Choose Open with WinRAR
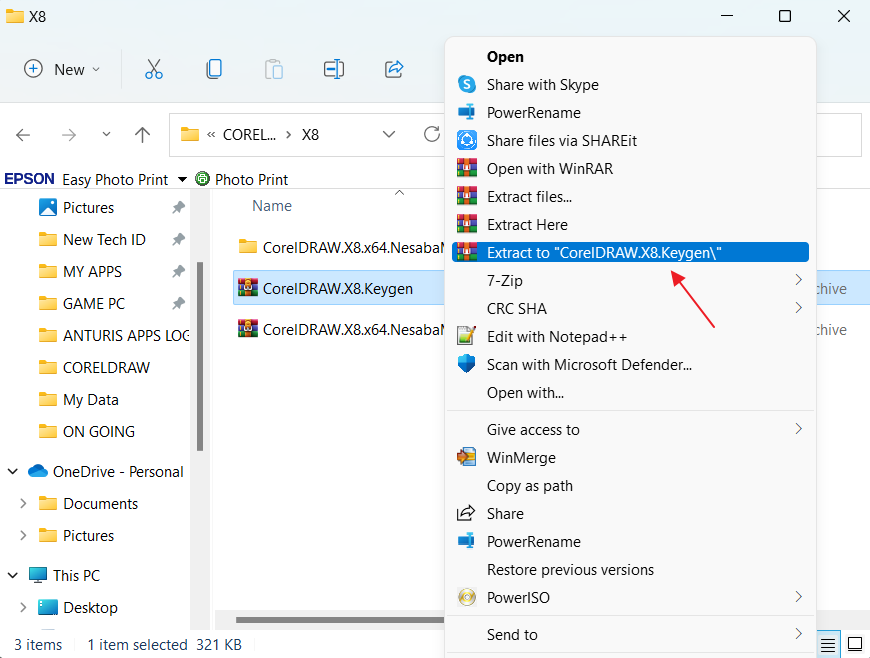The image size is (870, 658). click(630, 169)
